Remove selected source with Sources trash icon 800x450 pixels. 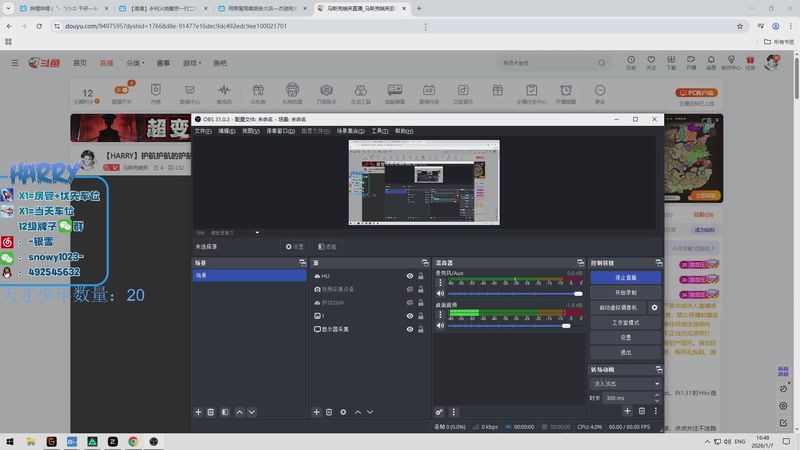point(329,412)
